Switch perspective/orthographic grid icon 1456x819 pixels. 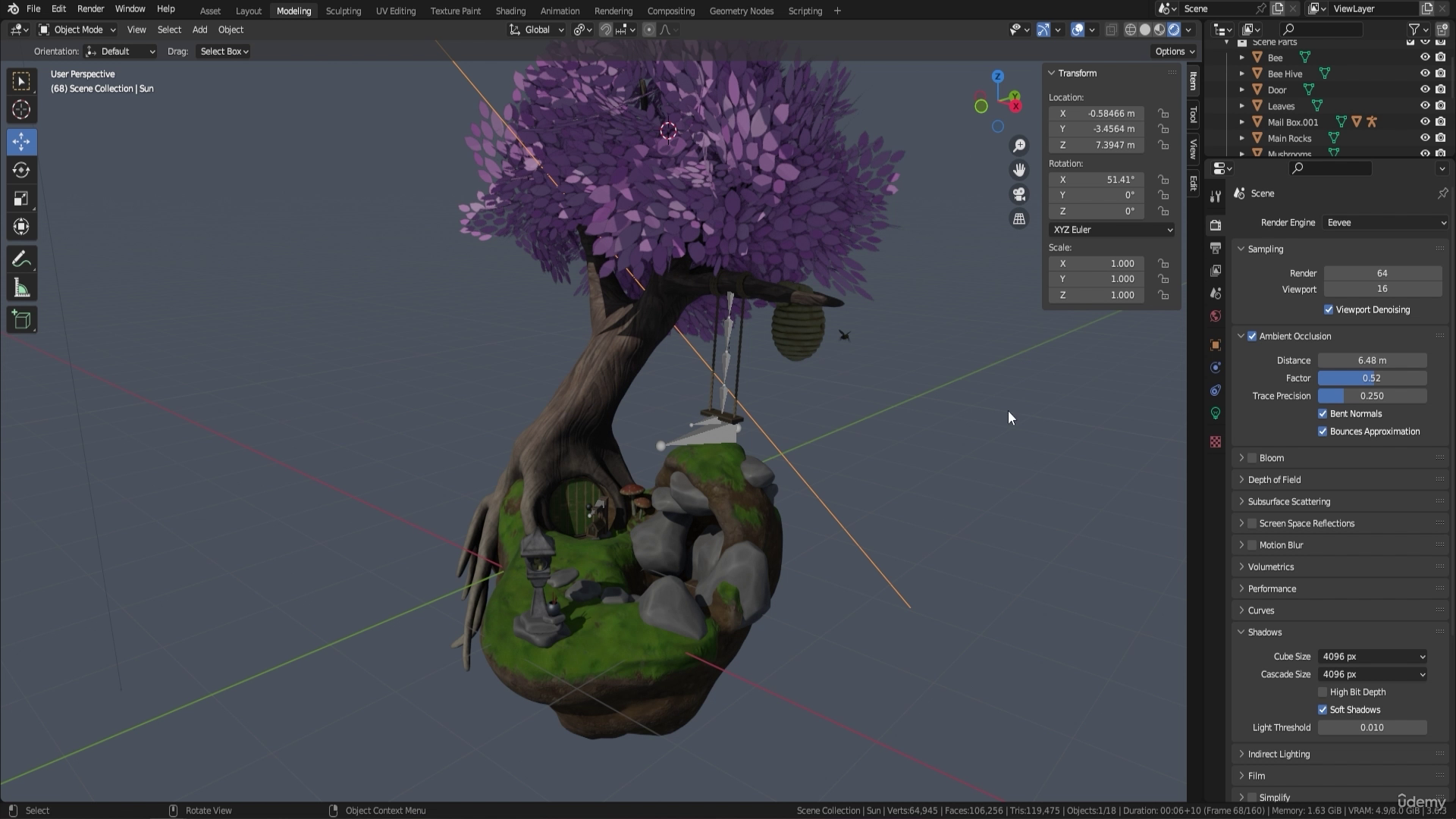[1019, 218]
